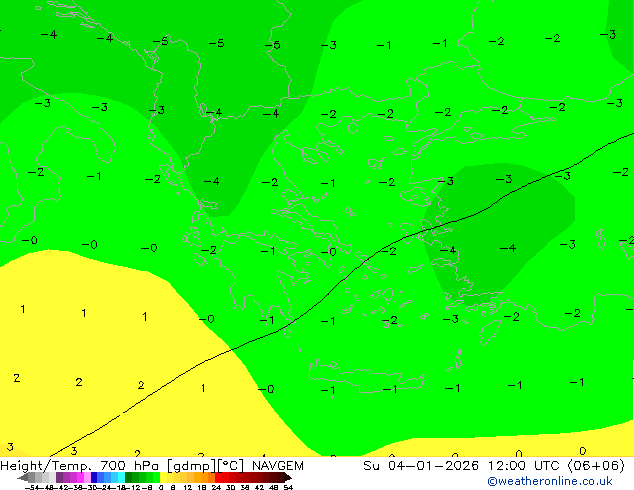Pick the yellow swatch in the temperature legend
634x490 pixels.
163,477
